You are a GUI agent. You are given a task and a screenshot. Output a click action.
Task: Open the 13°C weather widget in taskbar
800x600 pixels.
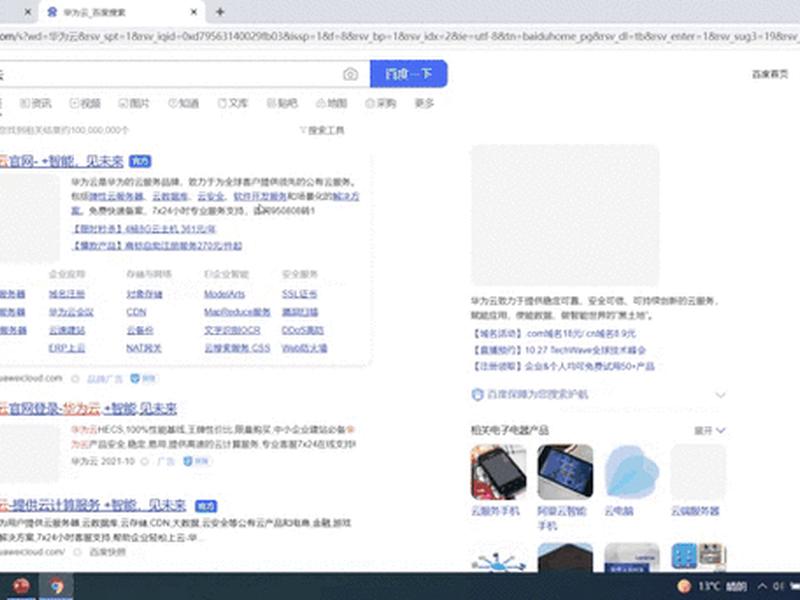(713, 586)
